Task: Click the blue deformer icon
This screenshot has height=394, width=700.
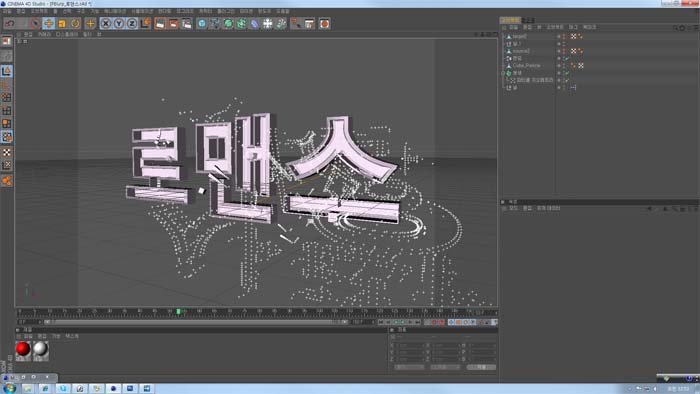Action: tap(254, 23)
